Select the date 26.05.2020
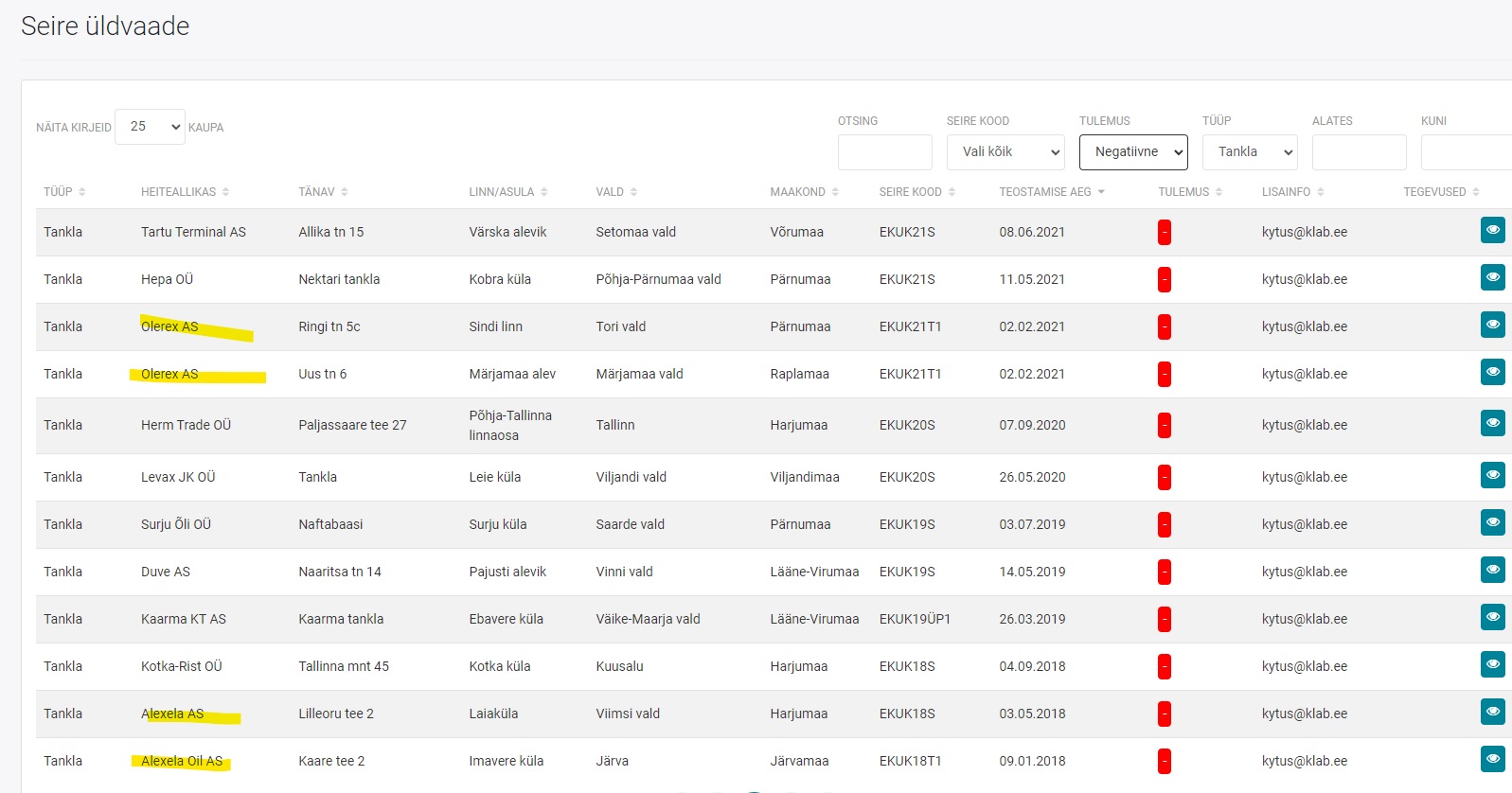1512x793 pixels. tap(1032, 477)
